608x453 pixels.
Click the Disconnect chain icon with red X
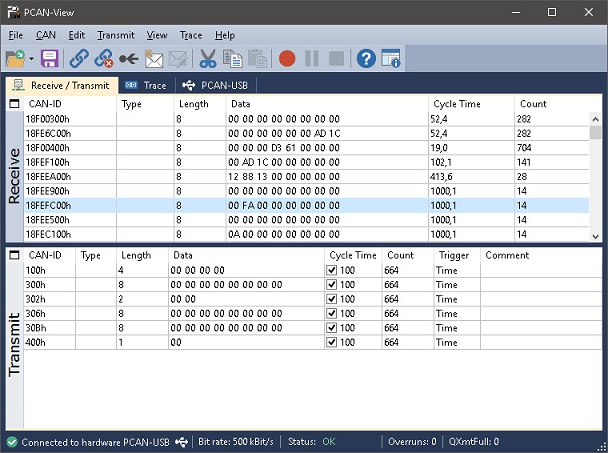(104, 59)
